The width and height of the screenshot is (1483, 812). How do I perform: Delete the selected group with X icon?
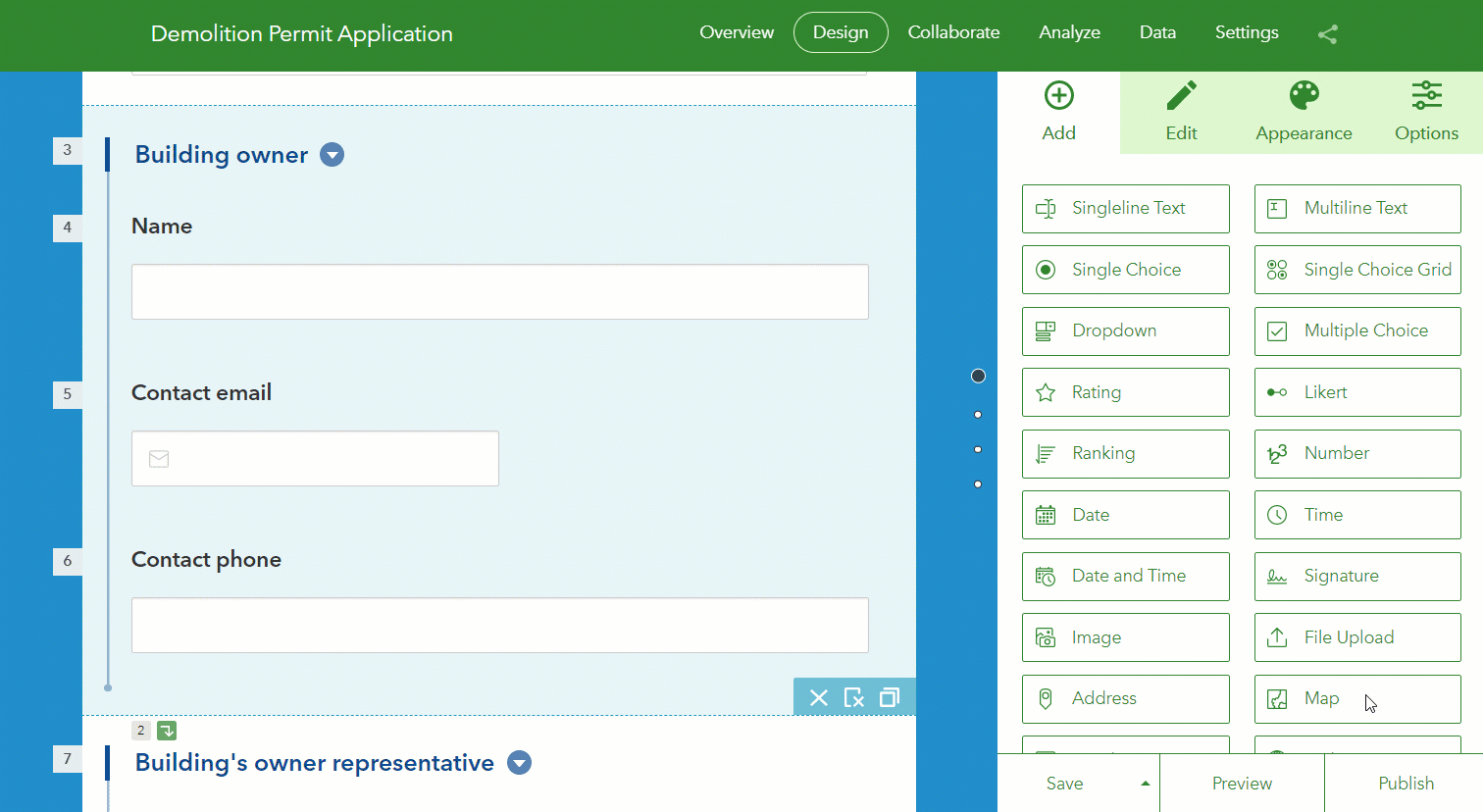(x=819, y=697)
